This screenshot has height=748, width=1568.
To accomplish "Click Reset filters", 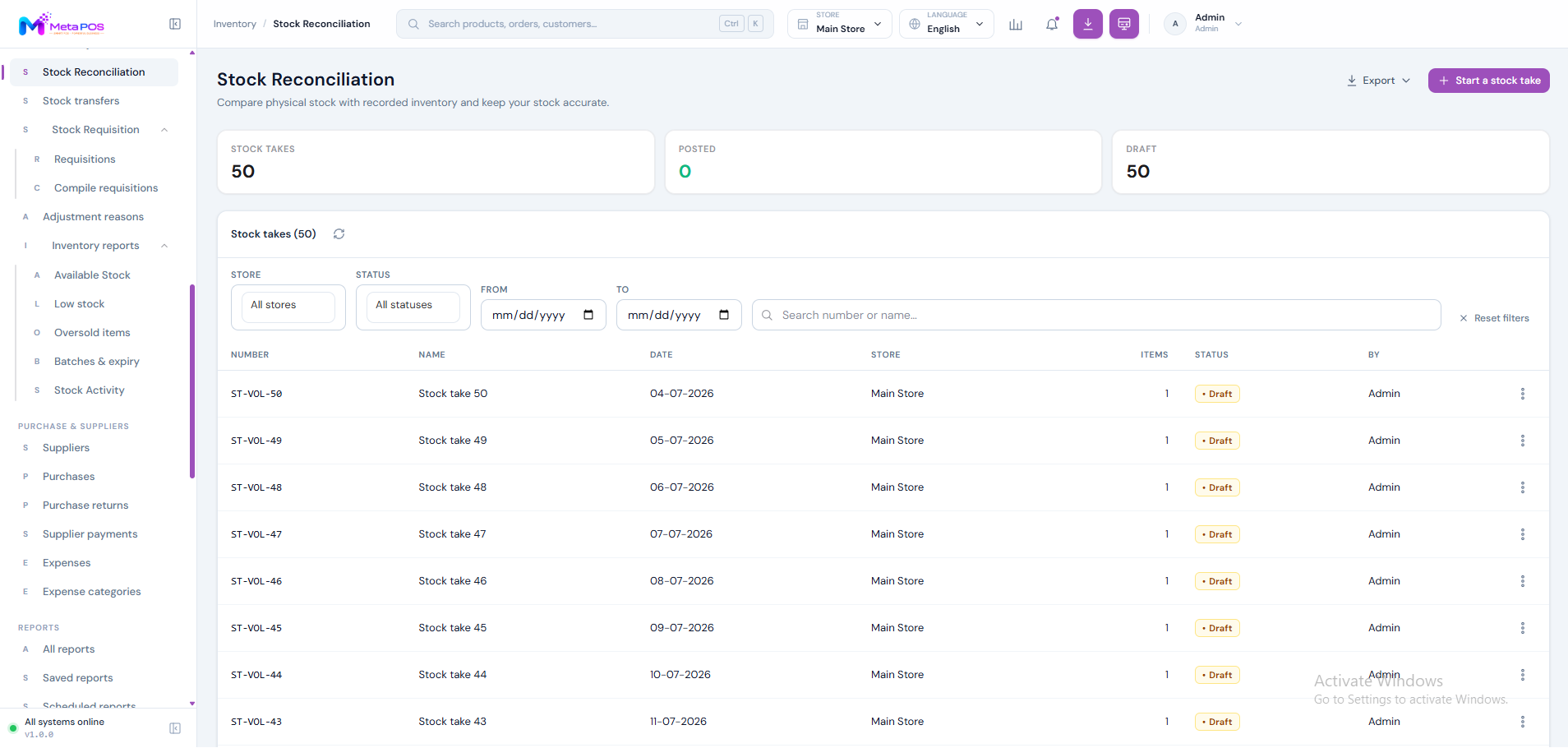I will pyautogui.click(x=1494, y=318).
